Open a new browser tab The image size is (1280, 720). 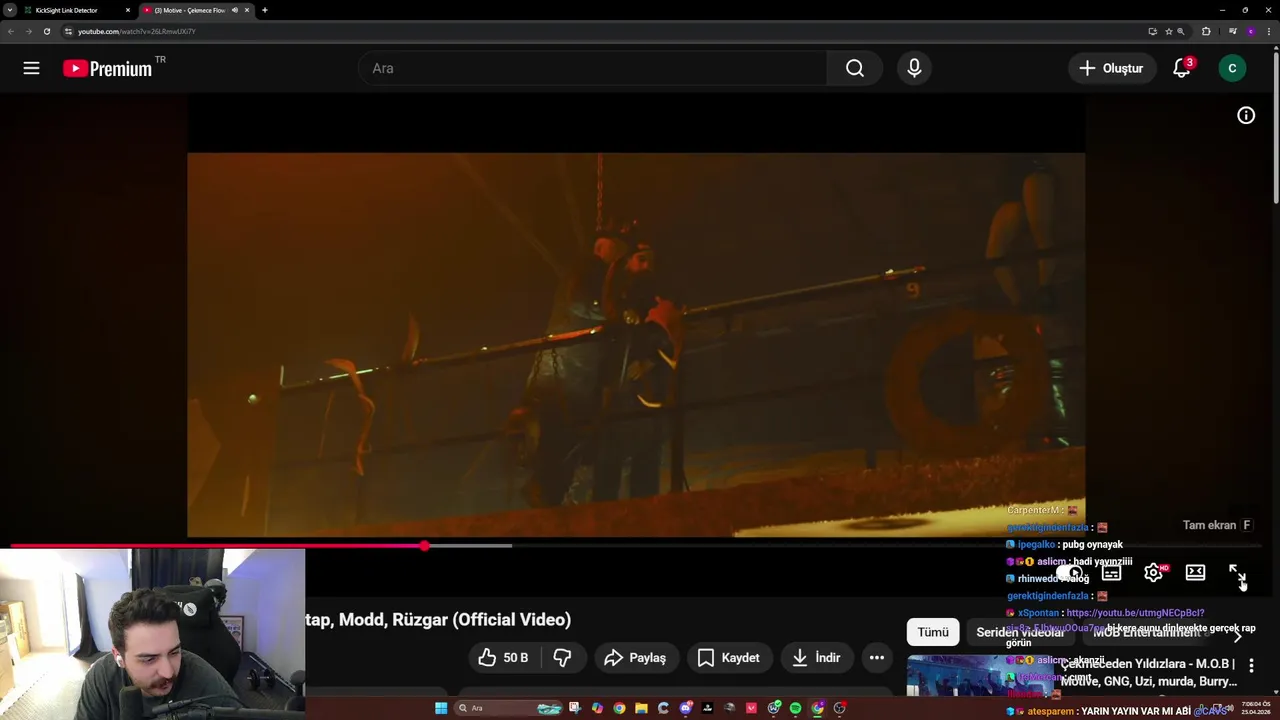click(x=264, y=10)
